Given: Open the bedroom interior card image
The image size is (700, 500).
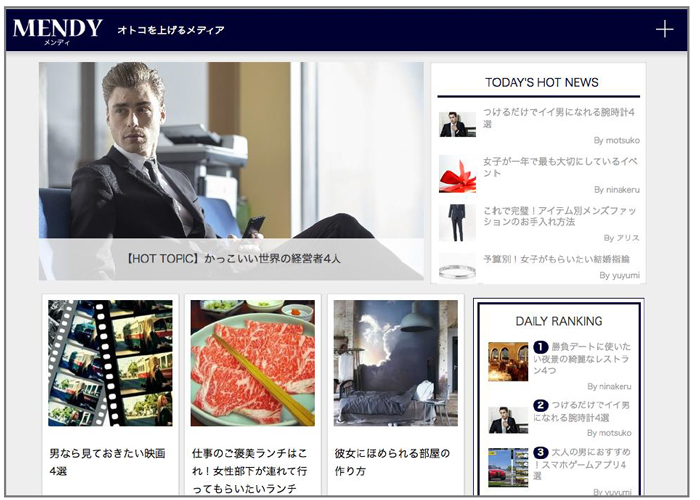Looking at the screenshot, I should (396, 363).
